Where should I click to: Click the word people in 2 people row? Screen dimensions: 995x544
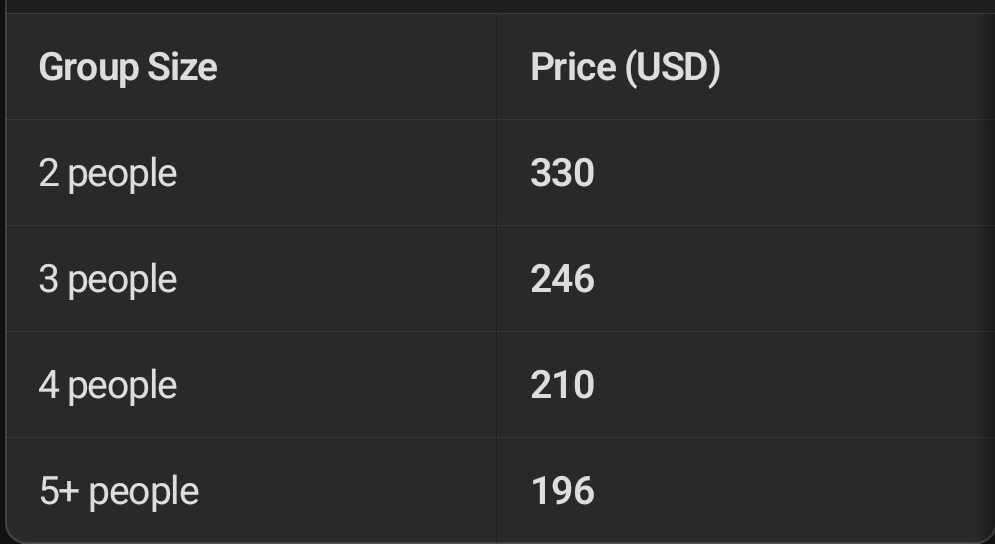122,175
